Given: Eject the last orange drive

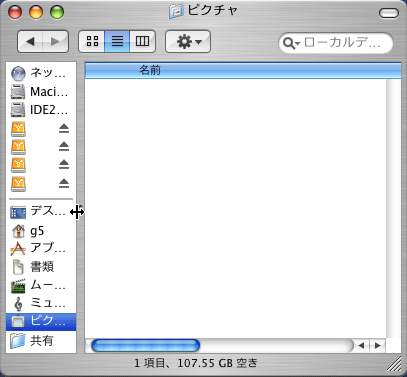Looking at the screenshot, I should (64, 183).
